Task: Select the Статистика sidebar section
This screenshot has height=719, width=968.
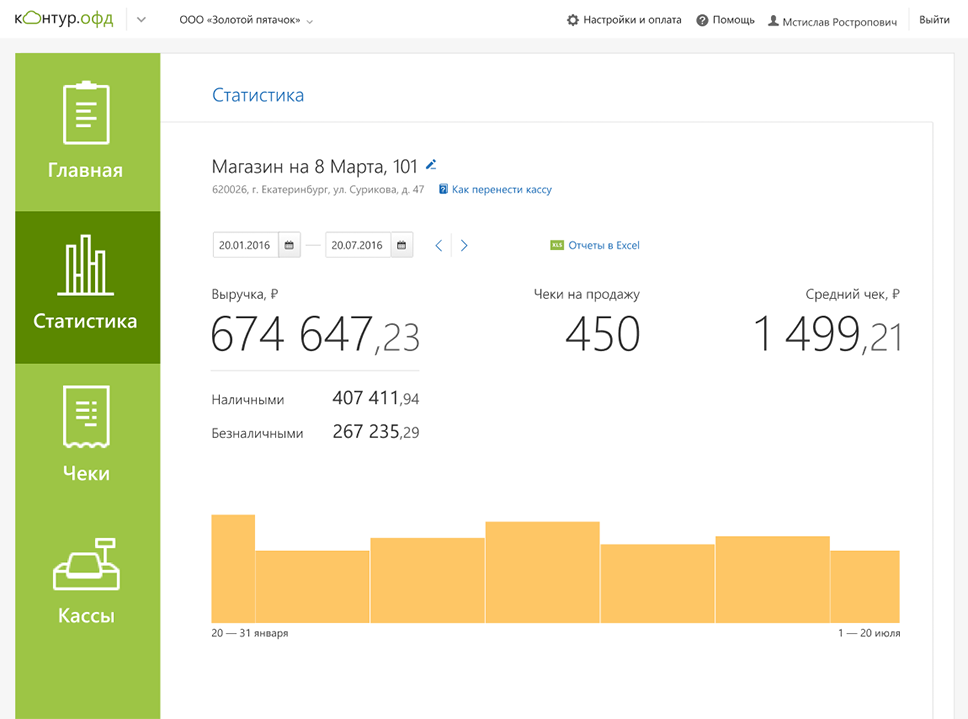Action: (x=87, y=287)
